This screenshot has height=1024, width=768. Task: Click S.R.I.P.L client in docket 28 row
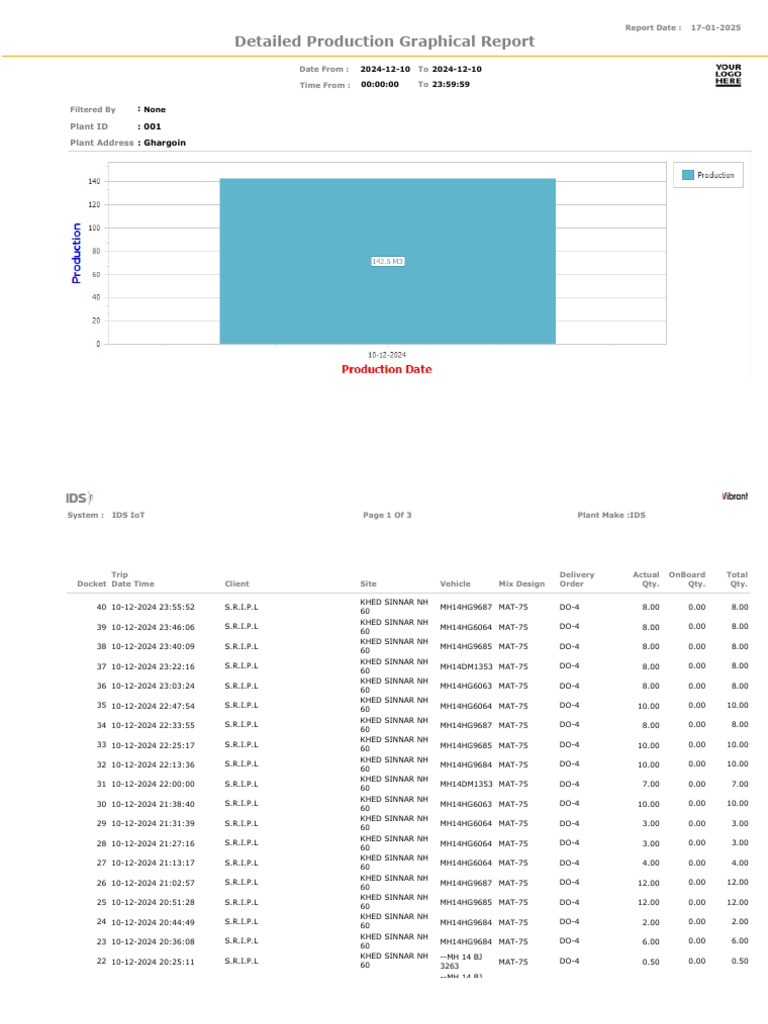point(242,843)
